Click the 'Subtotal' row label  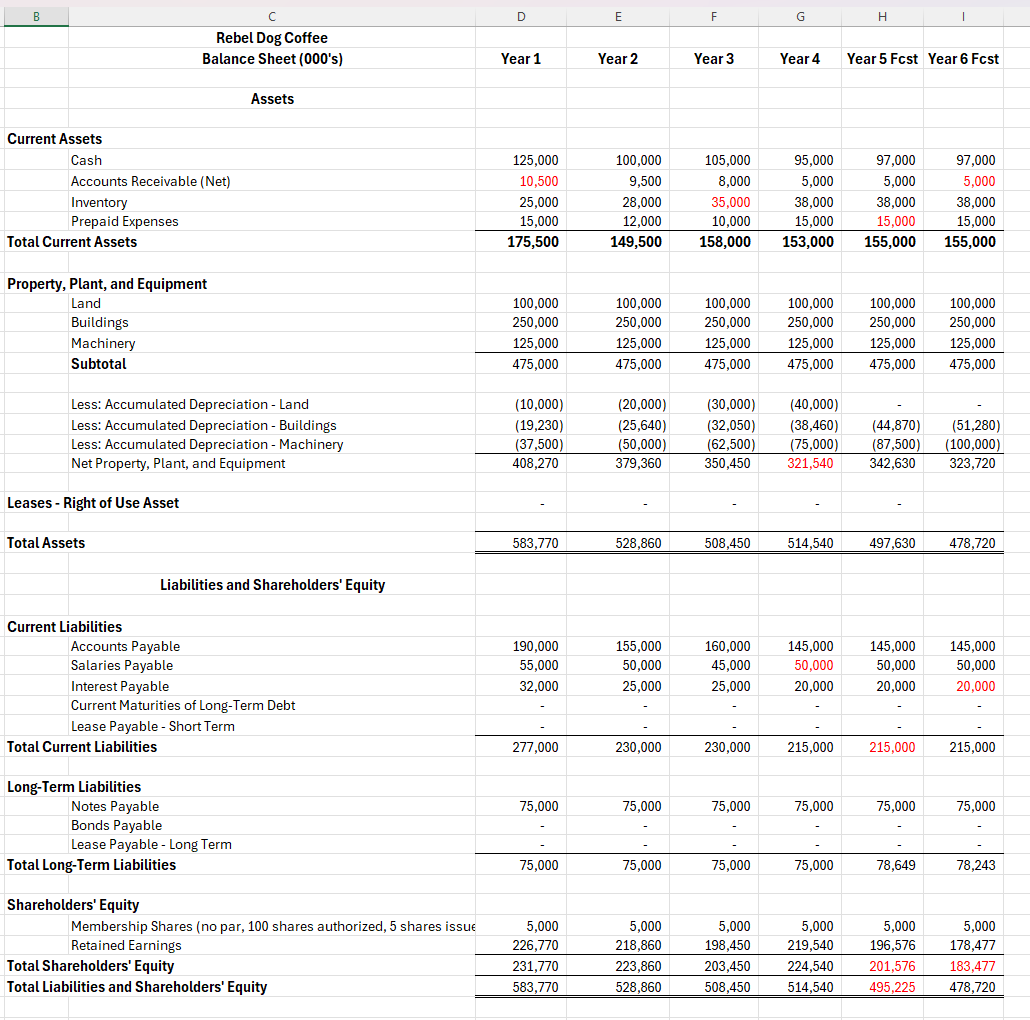(x=99, y=364)
